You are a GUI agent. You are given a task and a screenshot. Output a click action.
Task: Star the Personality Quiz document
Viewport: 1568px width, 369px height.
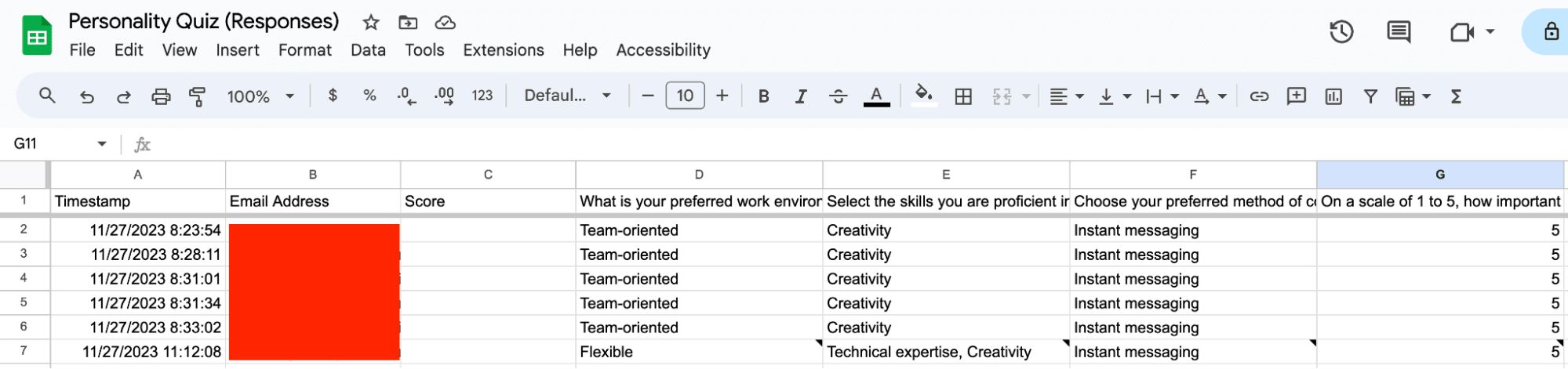point(371,23)
